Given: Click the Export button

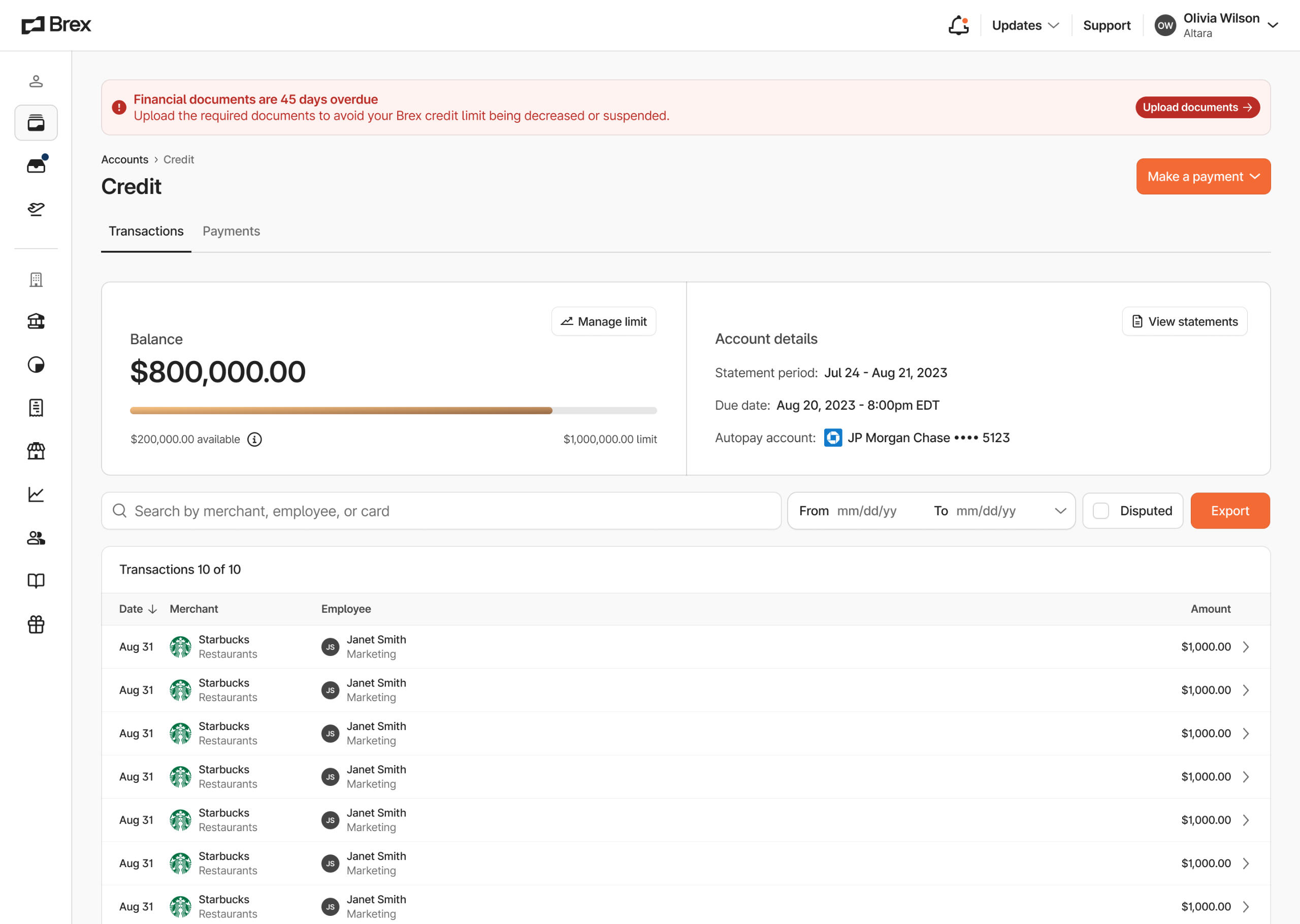Looking at the screenshot, I should tap(1229, 511).
